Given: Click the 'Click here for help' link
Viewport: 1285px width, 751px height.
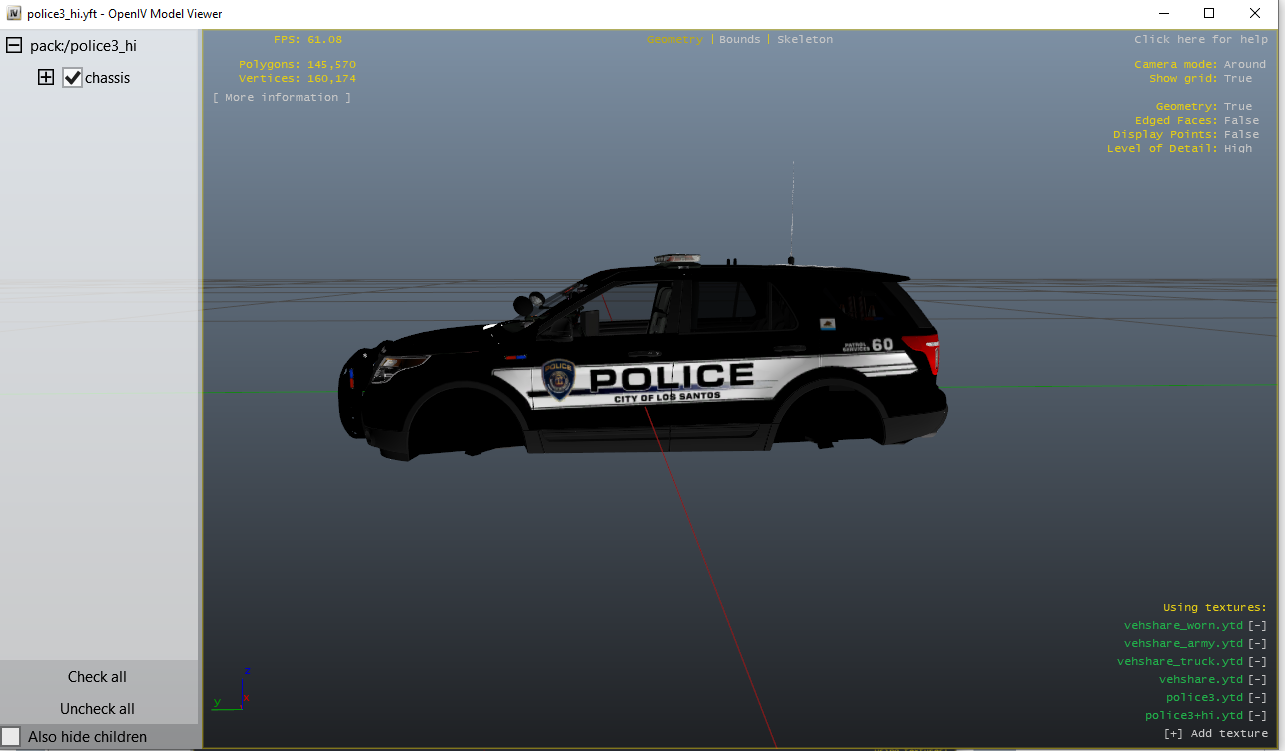Looking at the screenshot, I should click(1201, 39).
